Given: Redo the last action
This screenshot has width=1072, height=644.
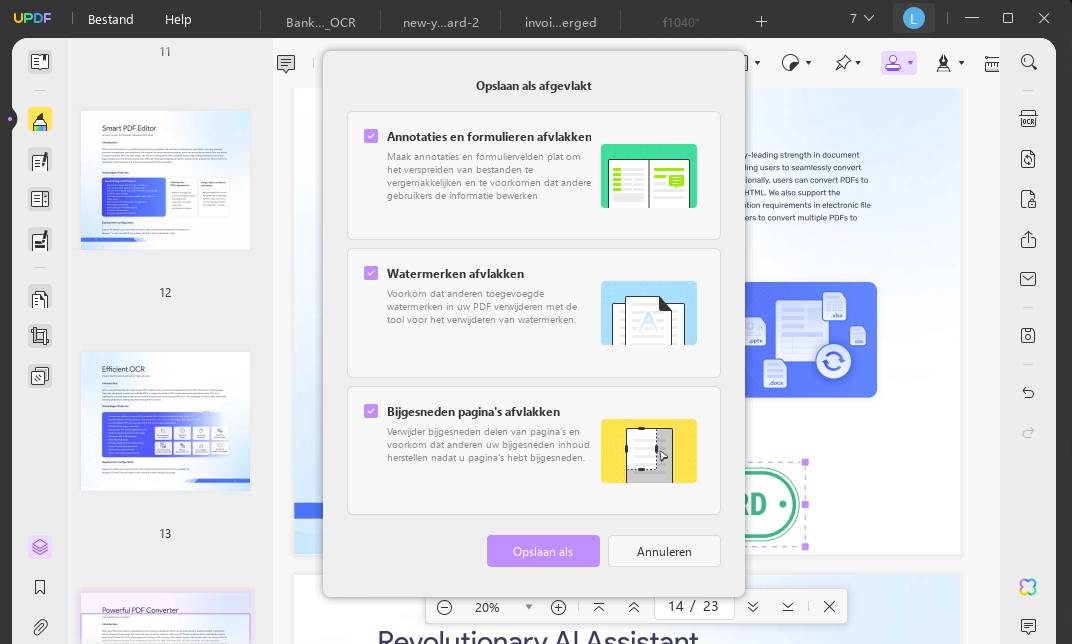Looking at the screenshot, I should pyautogui.click(x=1028, y=433).
